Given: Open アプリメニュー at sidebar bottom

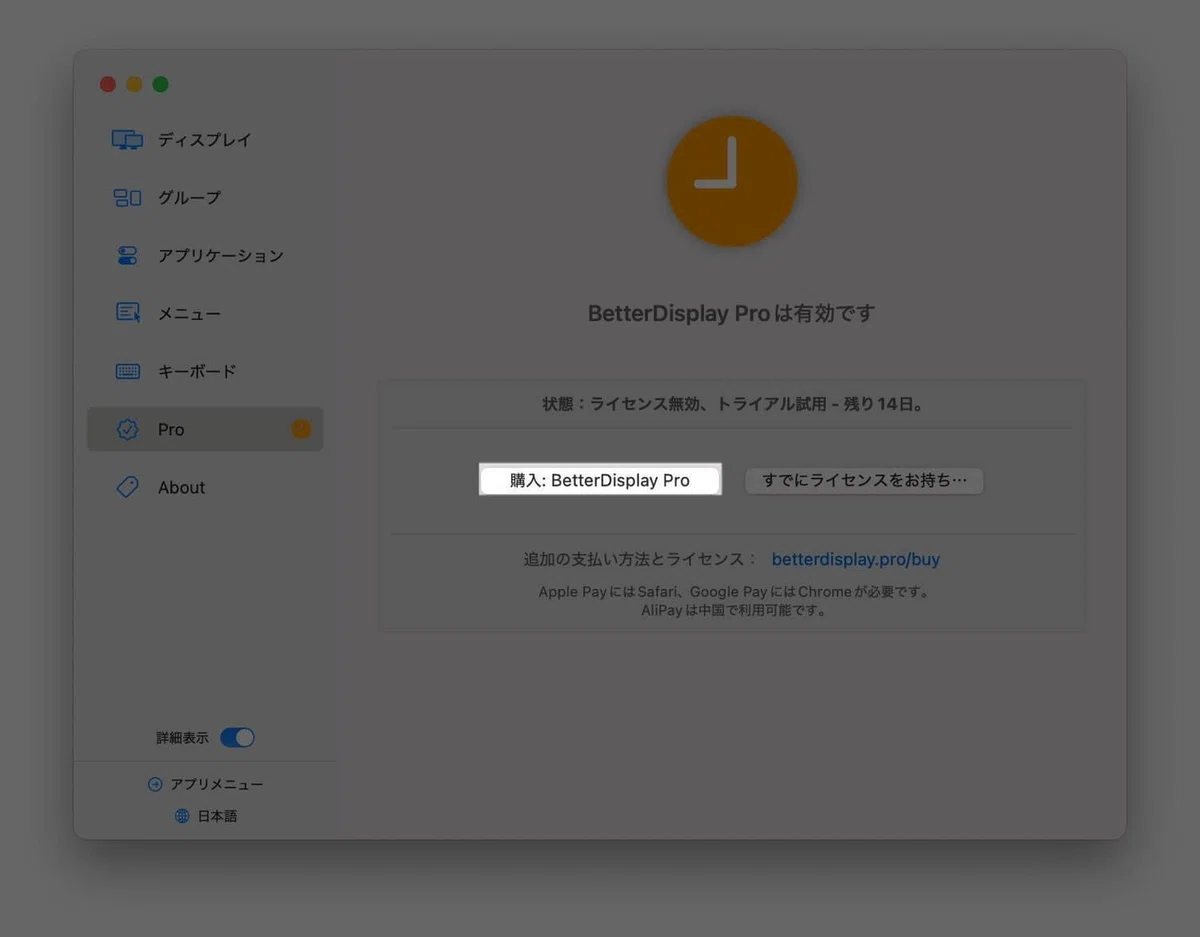Looking at the screenshot, I should [206, 785].
